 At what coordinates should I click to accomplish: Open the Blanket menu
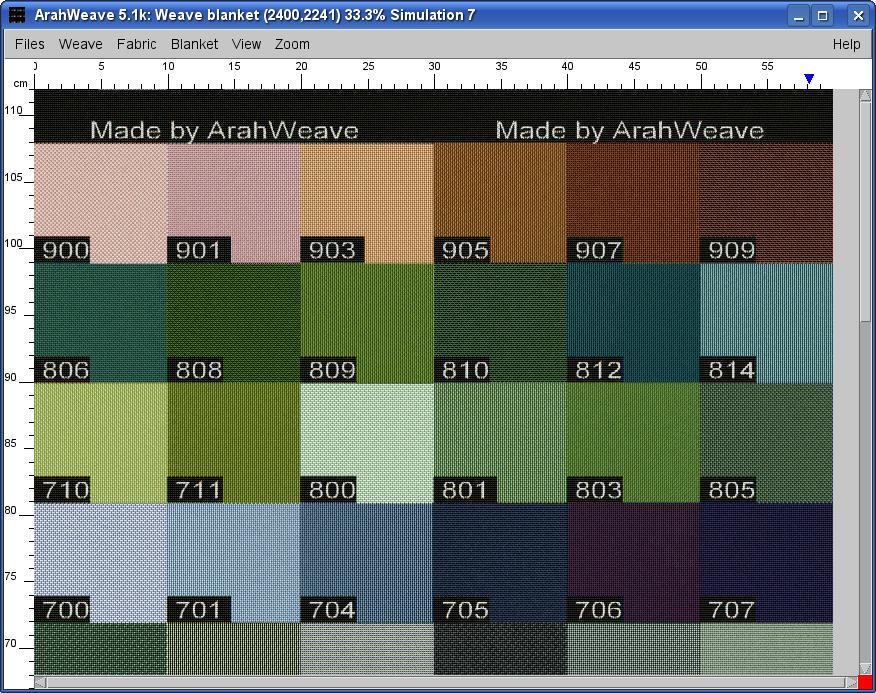194,44
